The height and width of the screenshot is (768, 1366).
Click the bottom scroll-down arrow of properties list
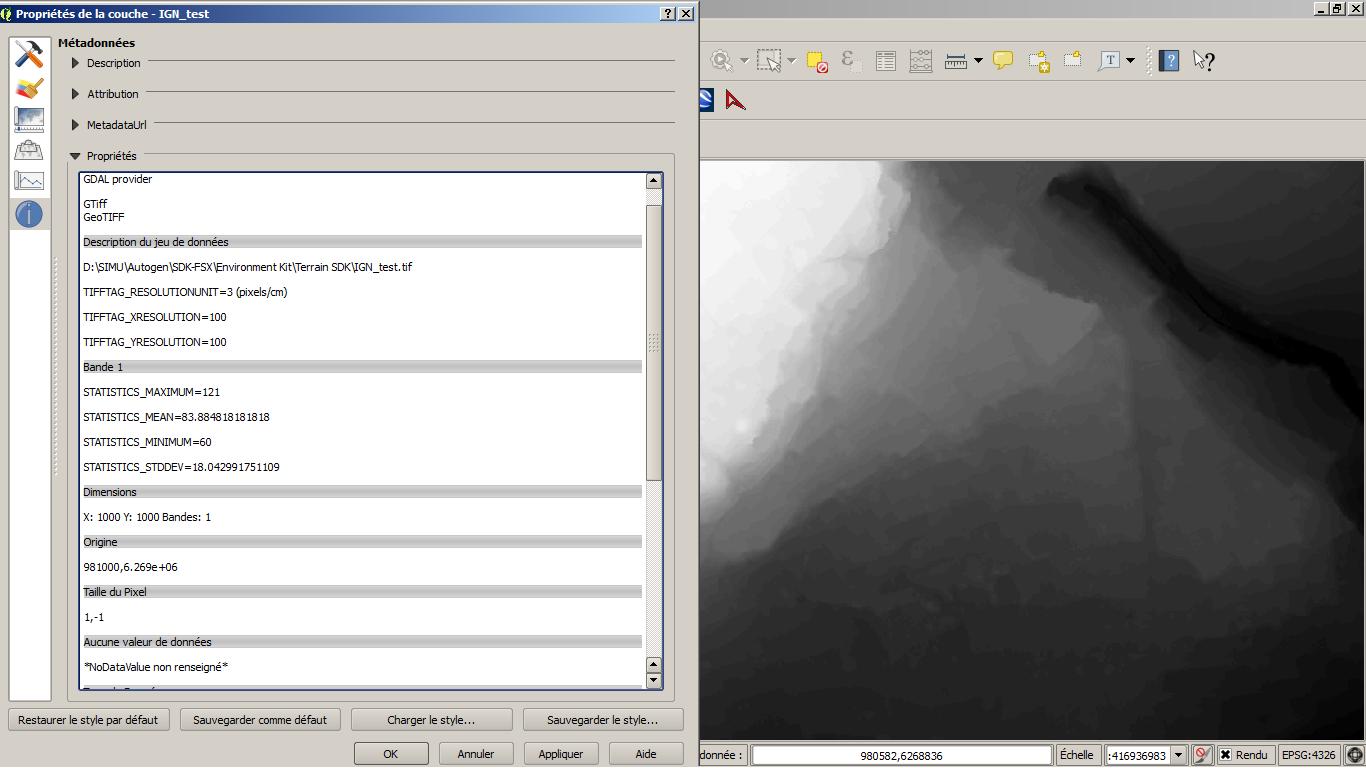(654, 680)
